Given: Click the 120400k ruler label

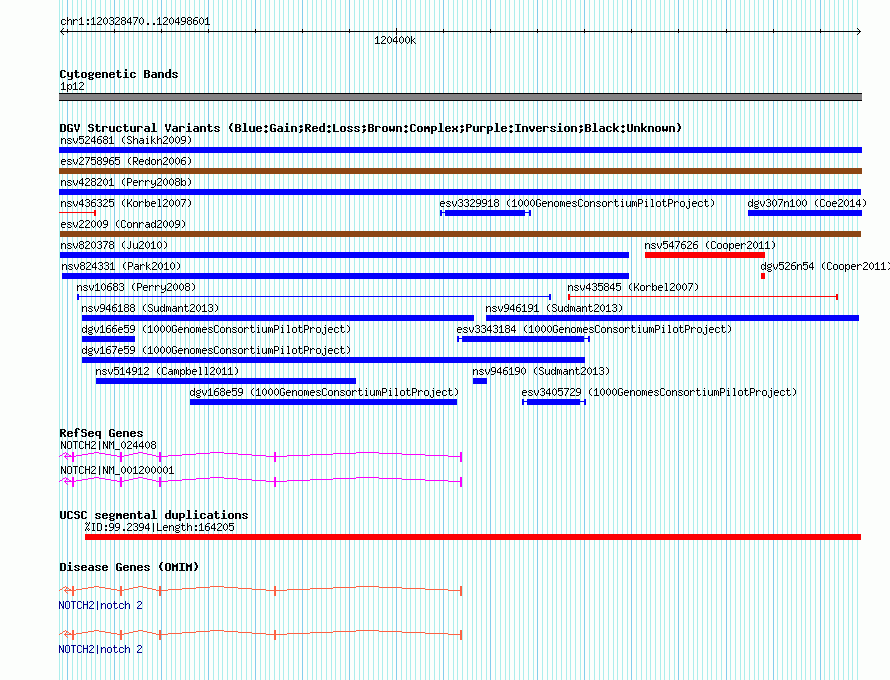Looking at the screenshot, I should coord(395,40).
